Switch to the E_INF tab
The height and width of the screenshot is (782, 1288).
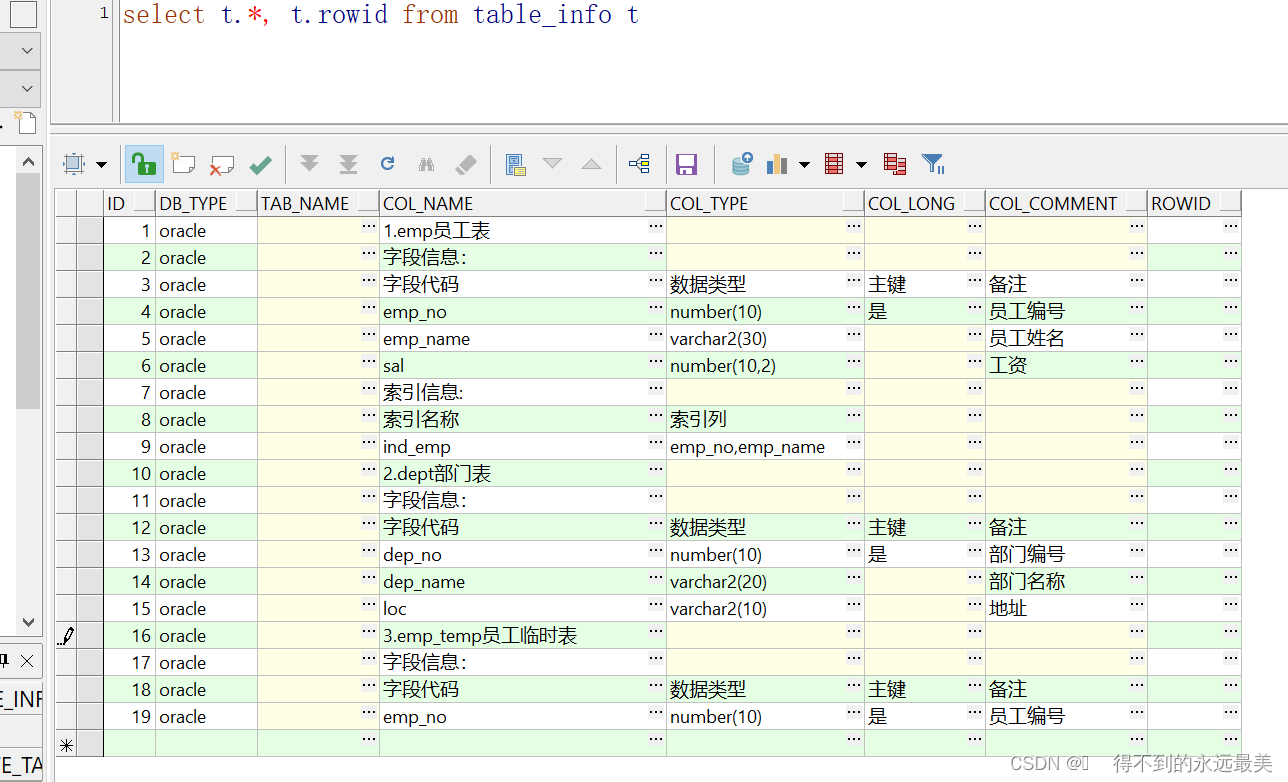click(20, 698)
